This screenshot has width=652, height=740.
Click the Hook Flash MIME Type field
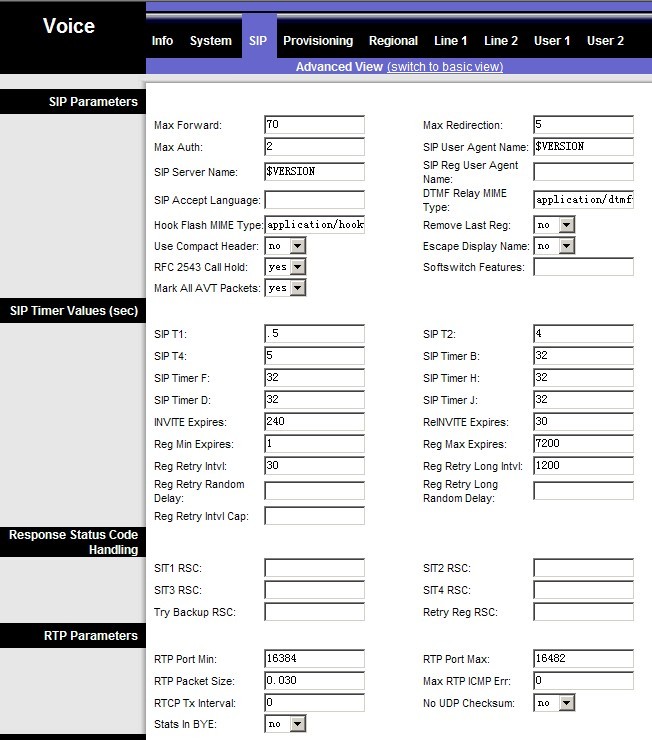pyautogui.click(x=315, y=225)
